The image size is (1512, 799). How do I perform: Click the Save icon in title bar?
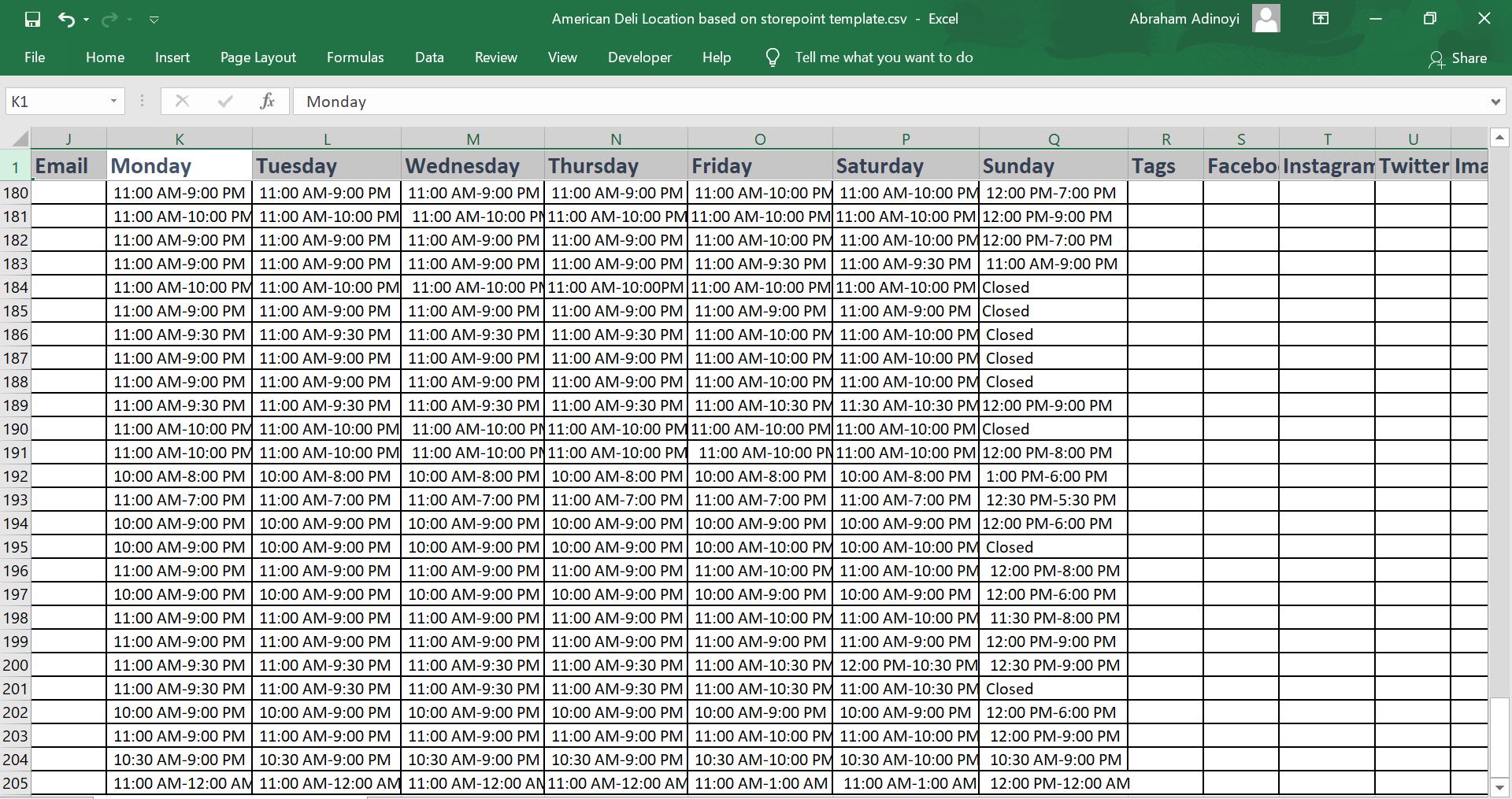pyautogui.click(x=32, y=19)
